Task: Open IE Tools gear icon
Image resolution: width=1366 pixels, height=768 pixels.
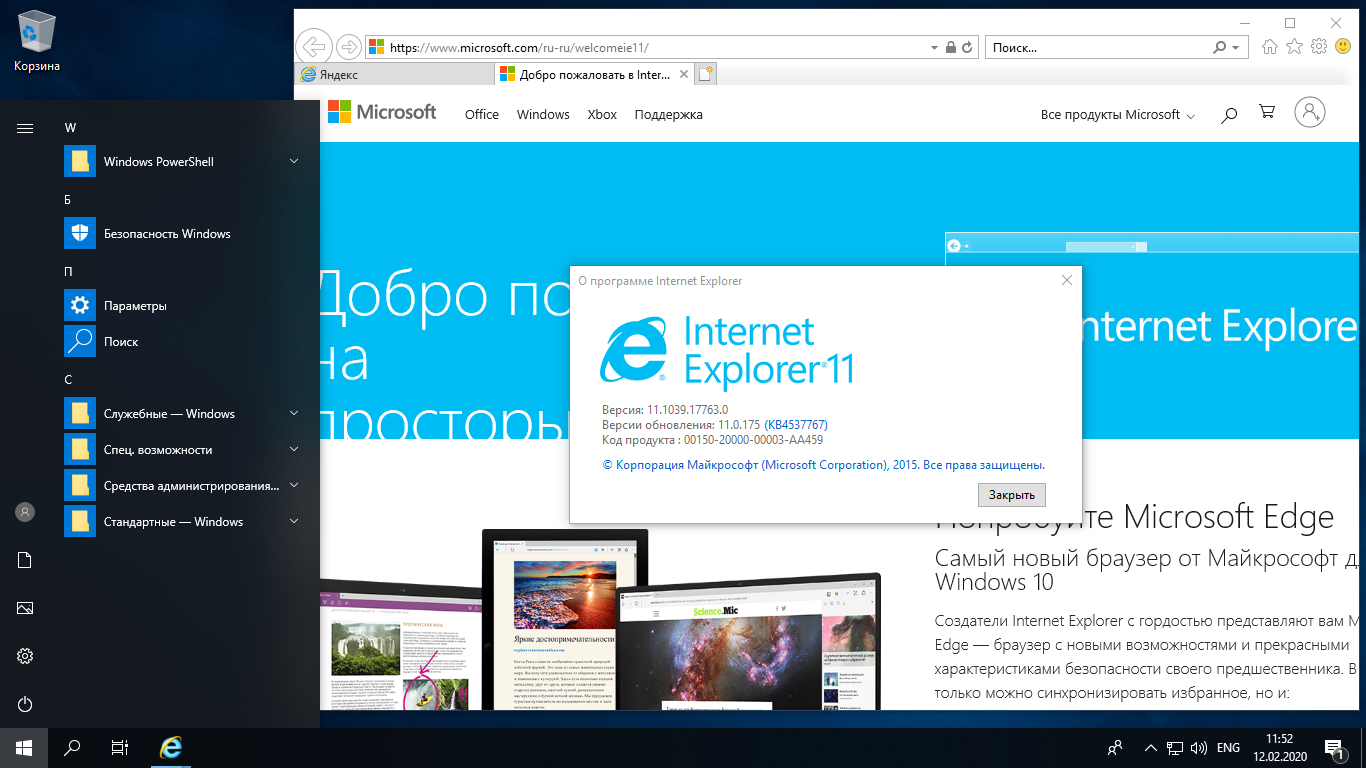Action: 1318,47
